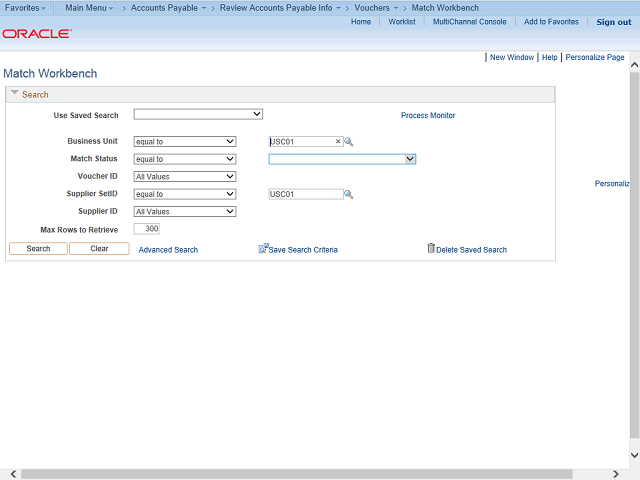Open the Voucher ID operator dropdown
Viewport: 640px width, 480px height.
185,177
